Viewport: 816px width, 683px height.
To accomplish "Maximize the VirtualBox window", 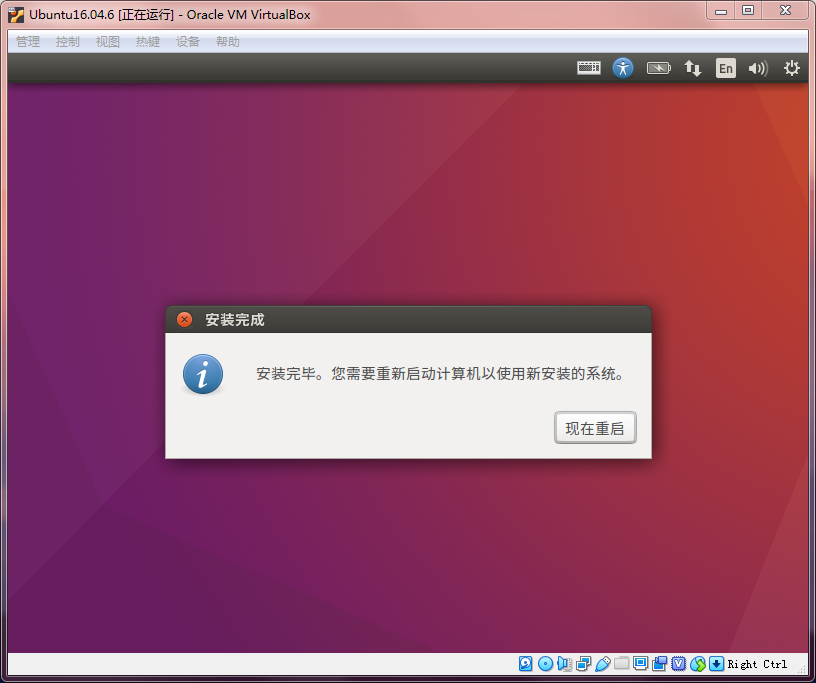I will (748, 10).
